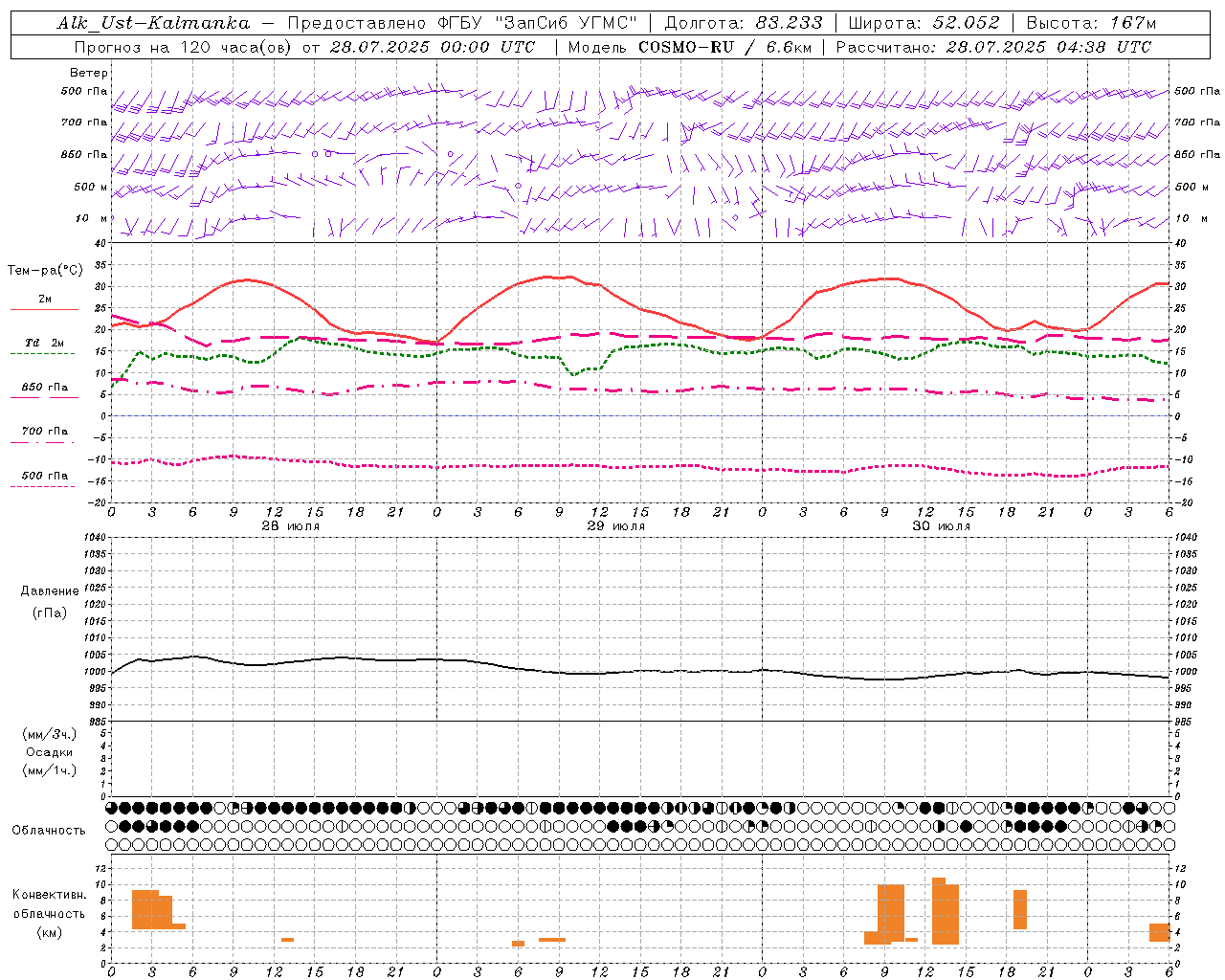Screen dimensions: 1225x980
Task: Click the (км) convective cloud unit label
Action: pyautogui.click(x=50, y=931)
